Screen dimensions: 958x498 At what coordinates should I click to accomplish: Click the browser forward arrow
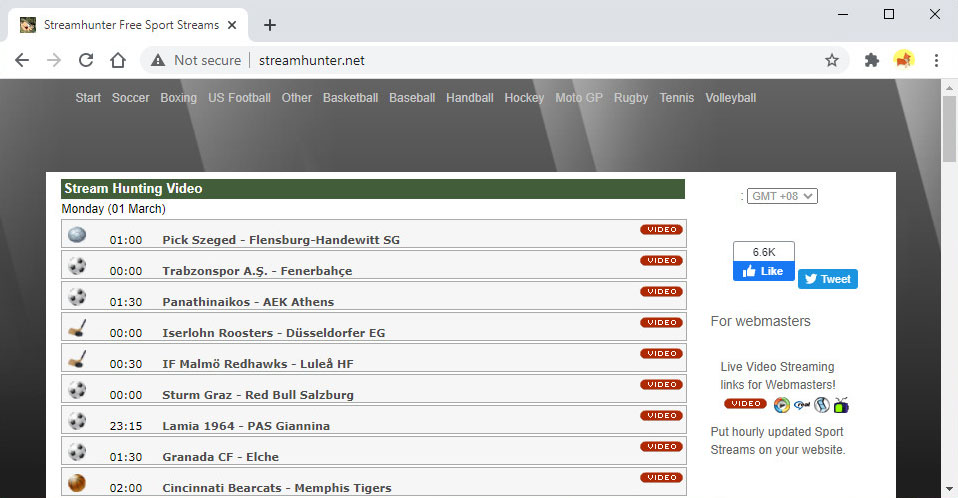click(54, 60)
